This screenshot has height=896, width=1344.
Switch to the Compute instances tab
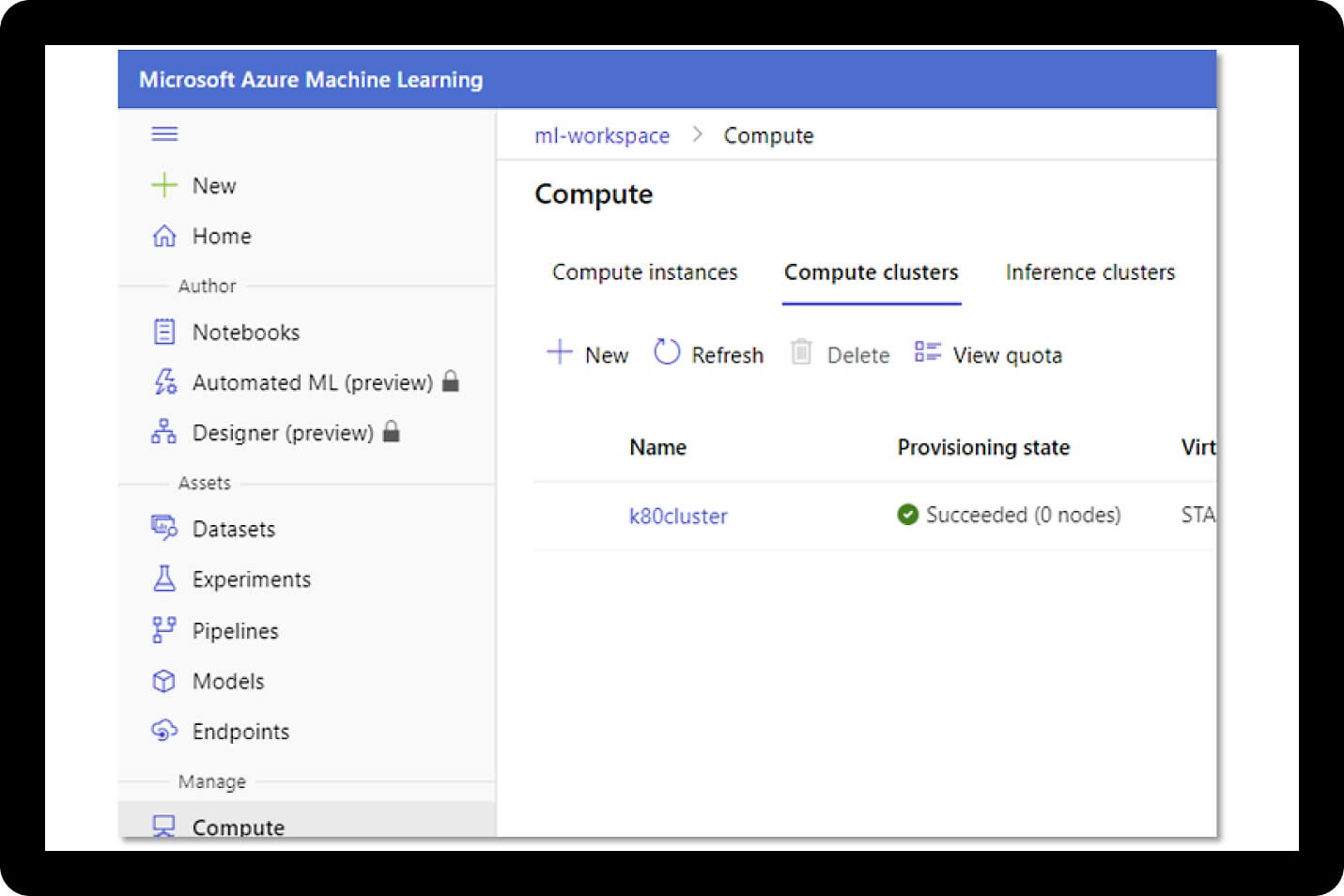coord(643,272)
